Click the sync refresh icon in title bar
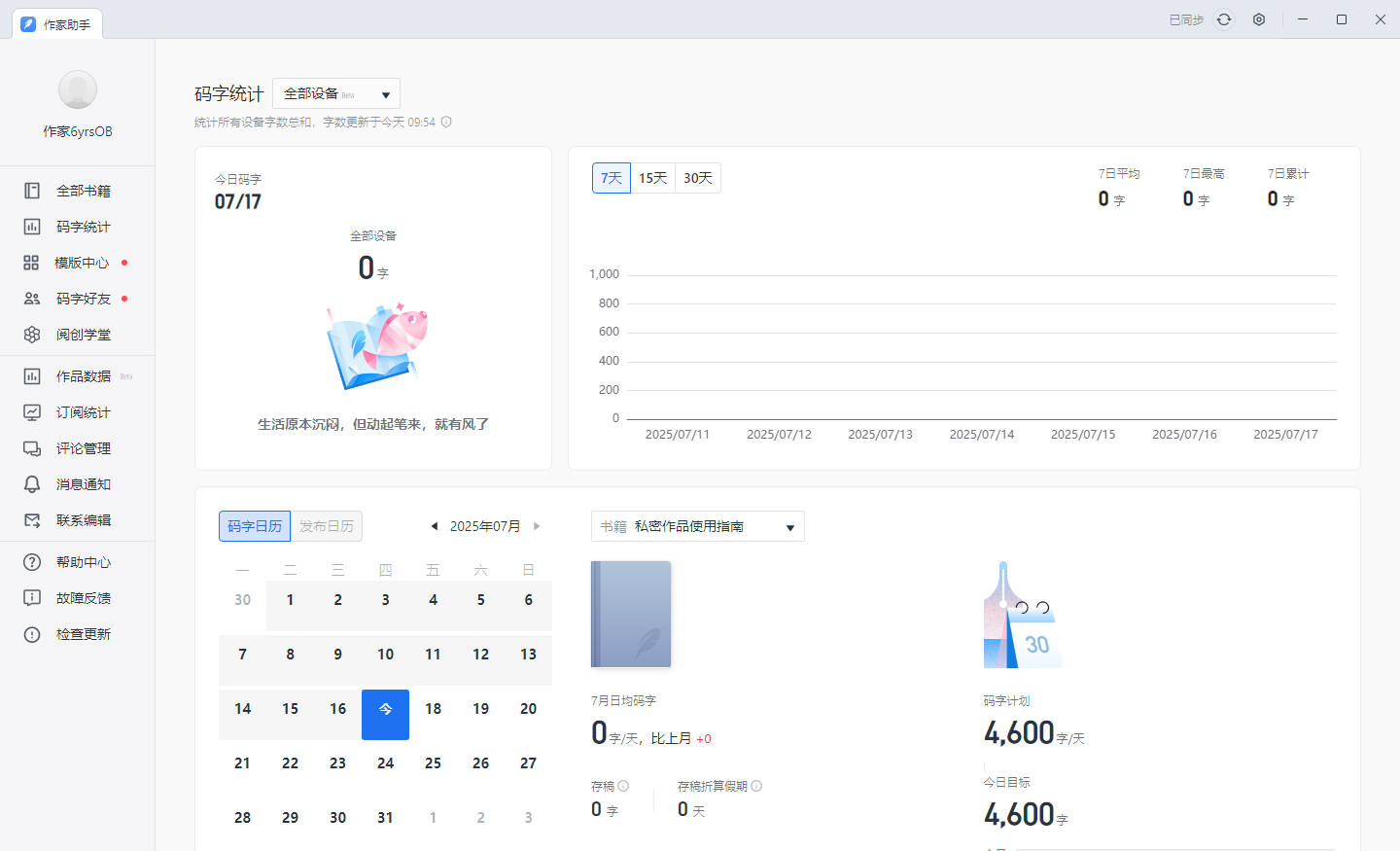Viewport: 1400px width, 851px height. [x=1224, y=19]
